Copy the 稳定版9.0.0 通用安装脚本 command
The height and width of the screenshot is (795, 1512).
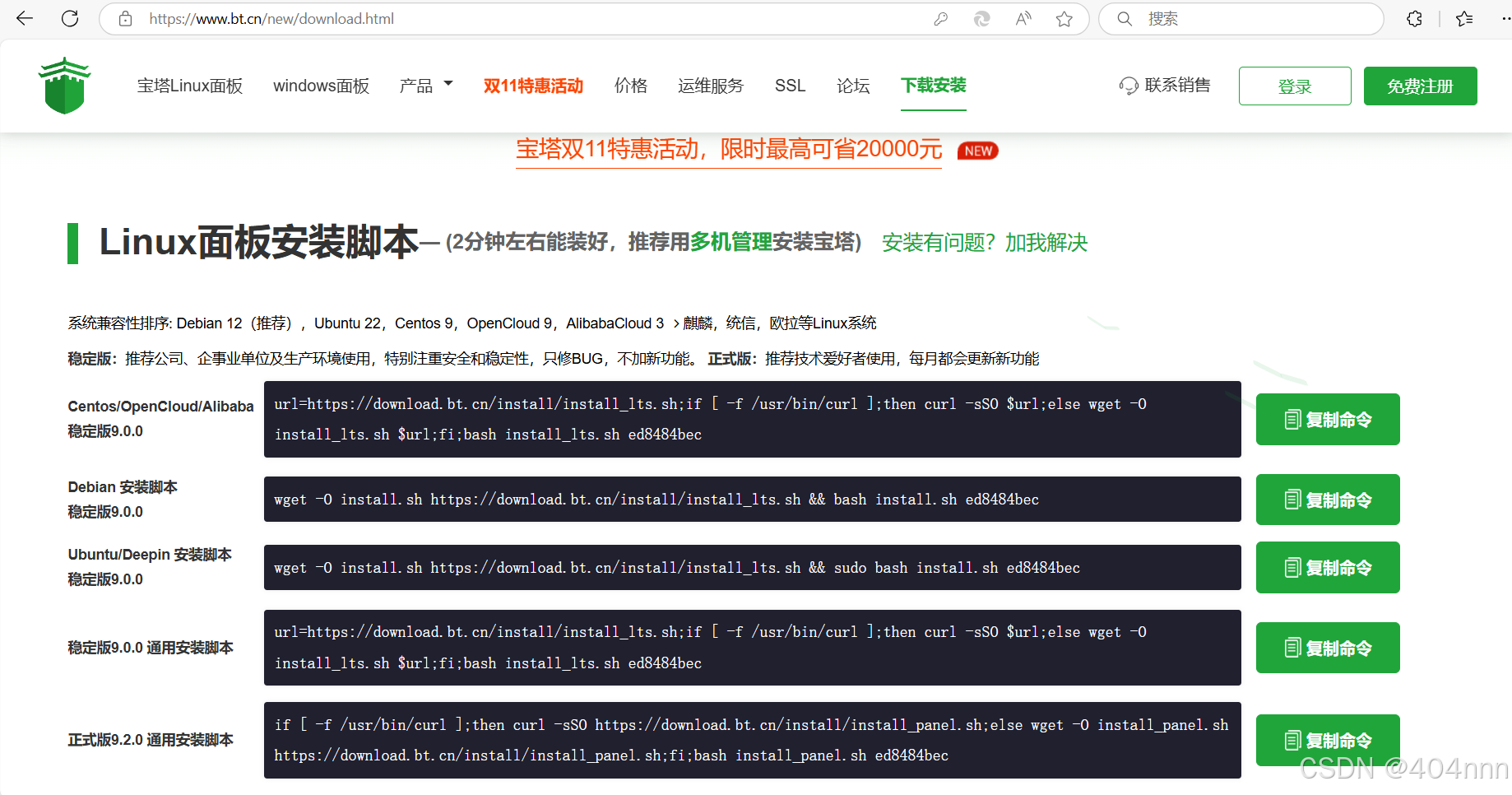pos(1328,648)
